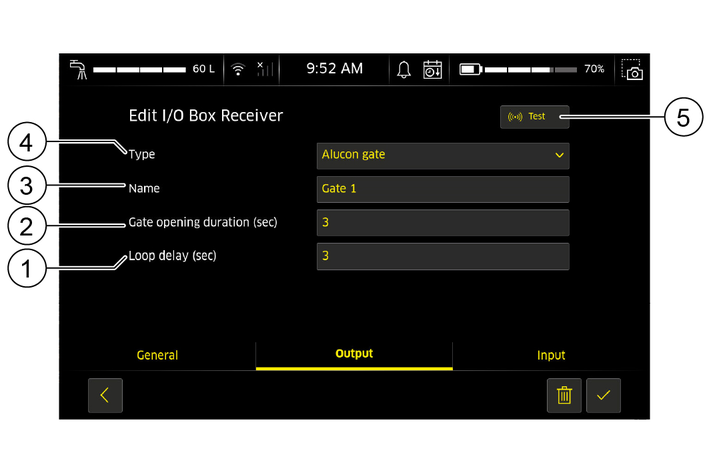Tap the Wi-Fi signal icon
Image resolution: width=709 pixels, height=473 pixels.
pos(238,69)
